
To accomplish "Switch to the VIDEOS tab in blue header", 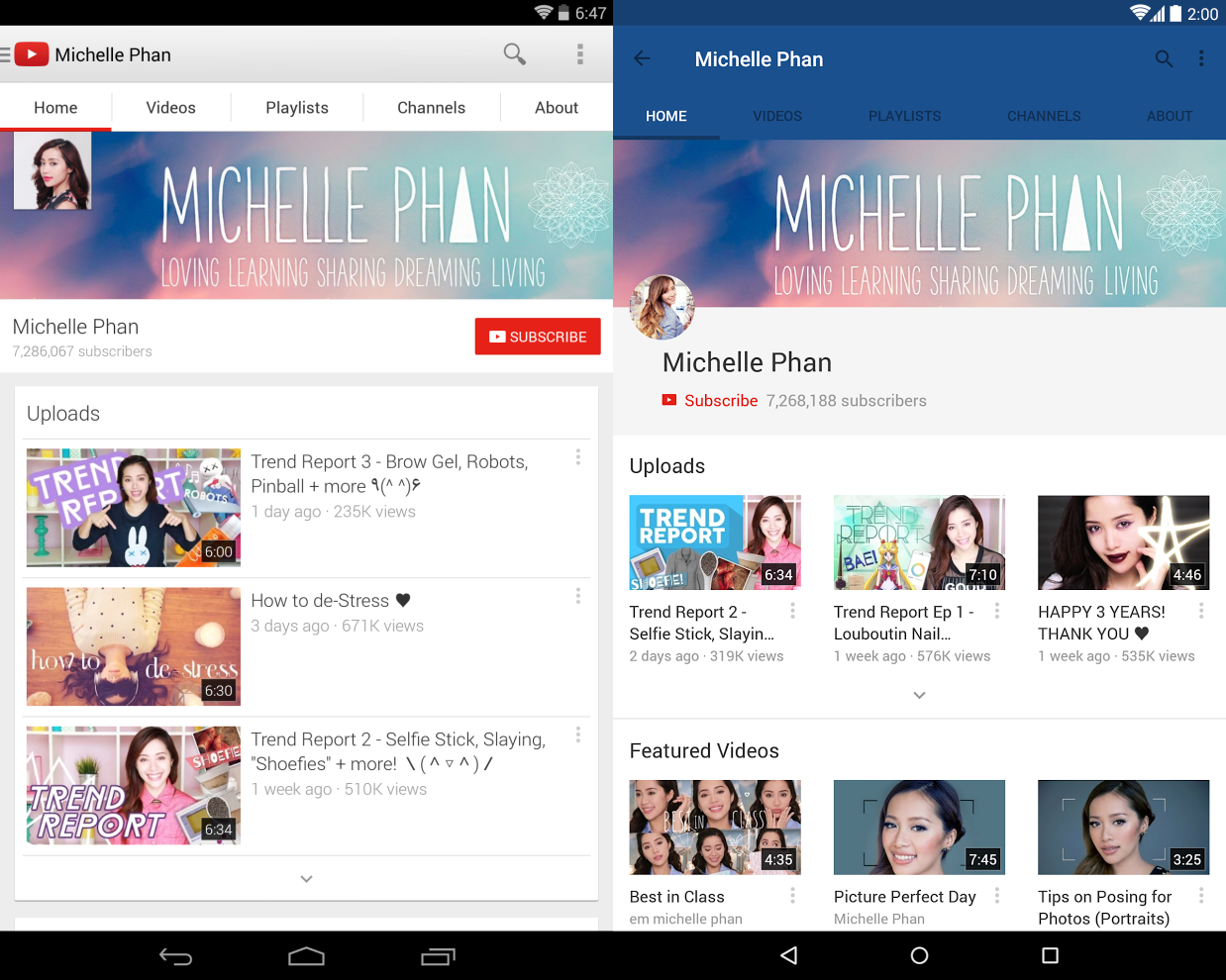I will point(777,116).
